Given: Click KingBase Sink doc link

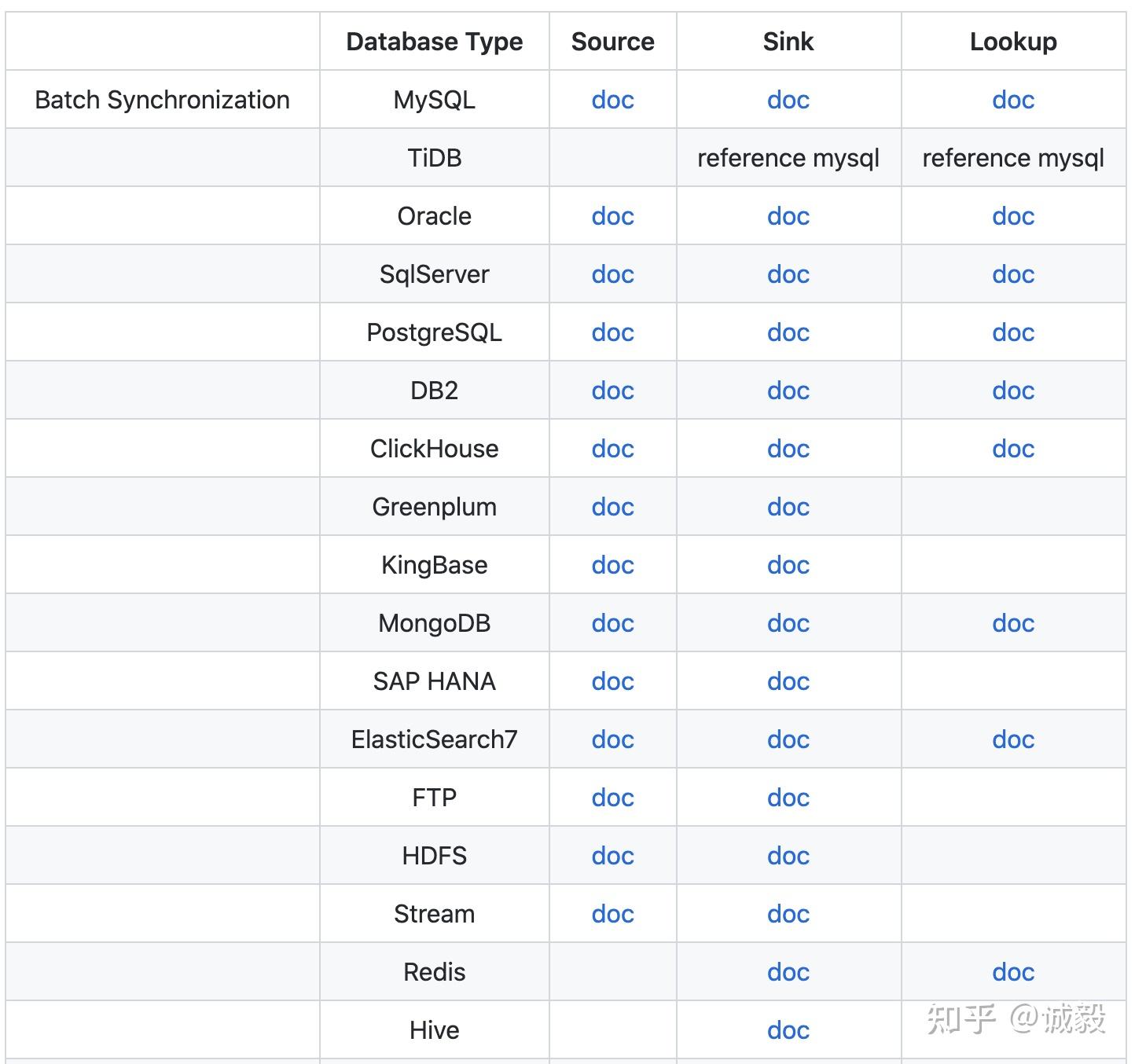Looking at the screenshot, I should pos(788,565).
